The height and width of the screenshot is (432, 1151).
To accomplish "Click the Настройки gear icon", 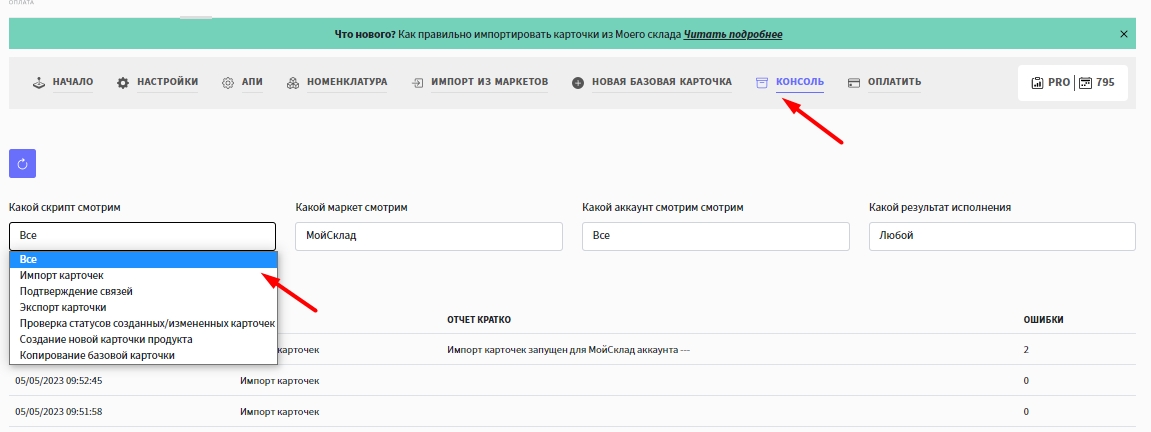I will click(123, 83).
